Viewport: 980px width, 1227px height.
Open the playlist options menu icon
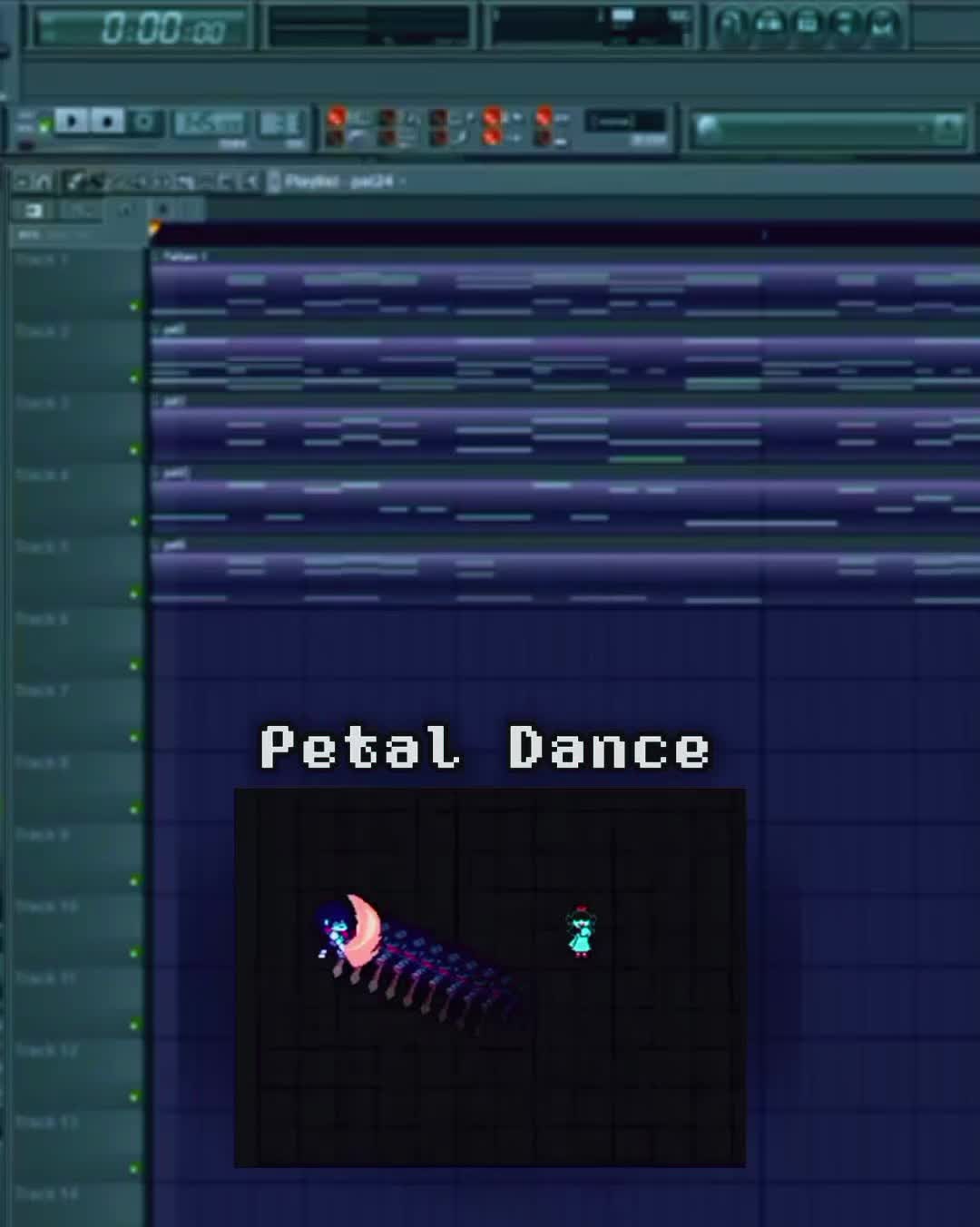[x=22, y=182]
